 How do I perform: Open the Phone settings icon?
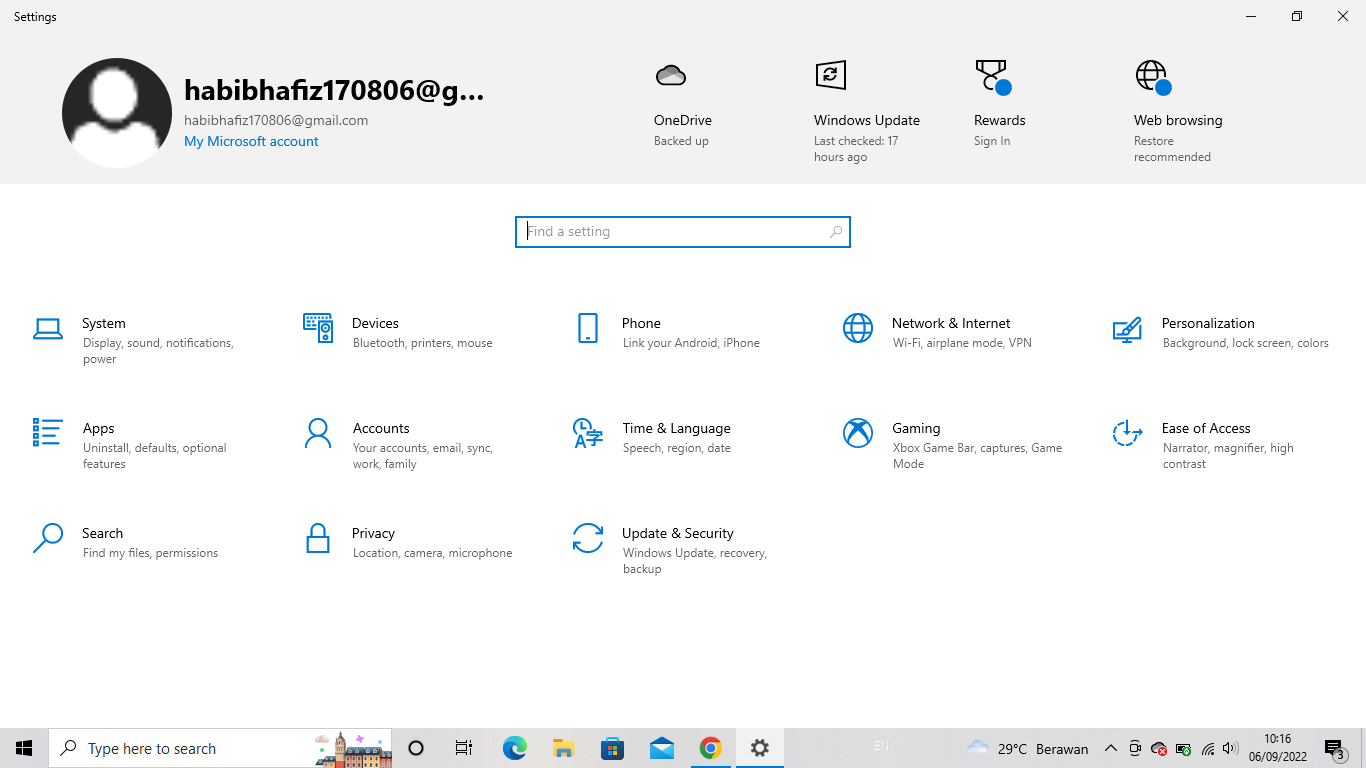coord(588,328)
